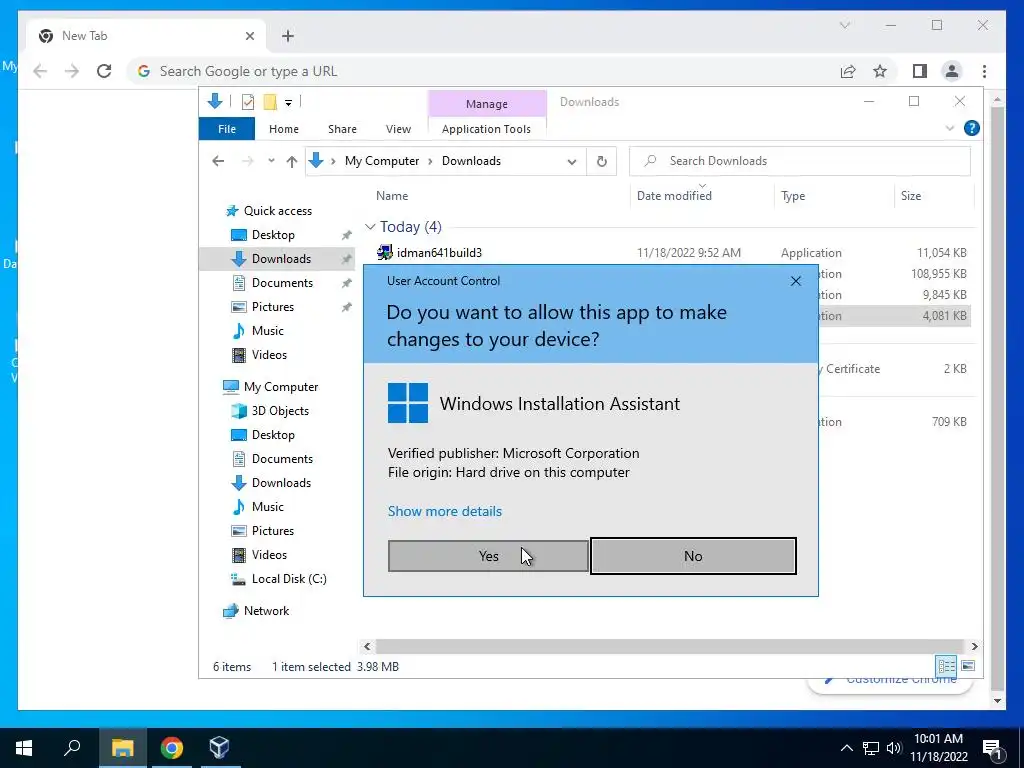Click the horizontal scrollbar in Explorer
Viewport: 1024px width, 768px height.
(670, 647)
